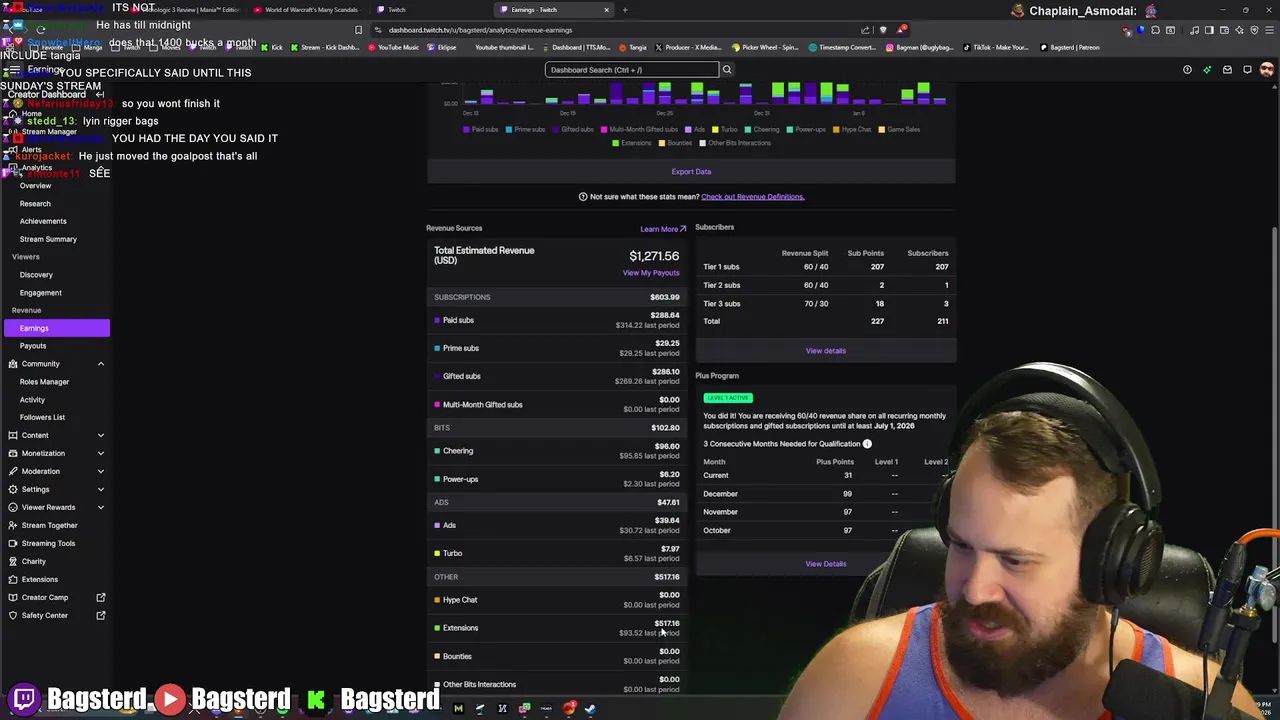Toggle Cheering series in chart legend
Viewport: 1280px width, 720px height.
(762, 129)
